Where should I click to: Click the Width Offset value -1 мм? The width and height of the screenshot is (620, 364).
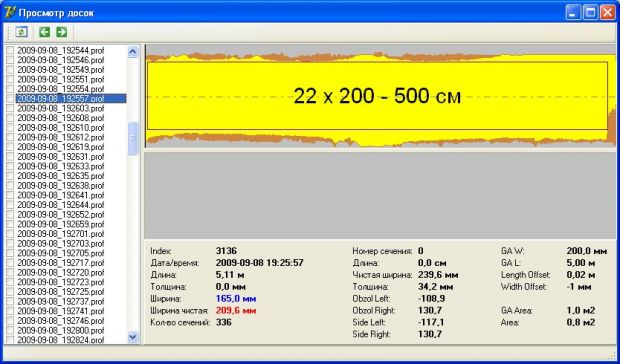(x=579, y=287)
